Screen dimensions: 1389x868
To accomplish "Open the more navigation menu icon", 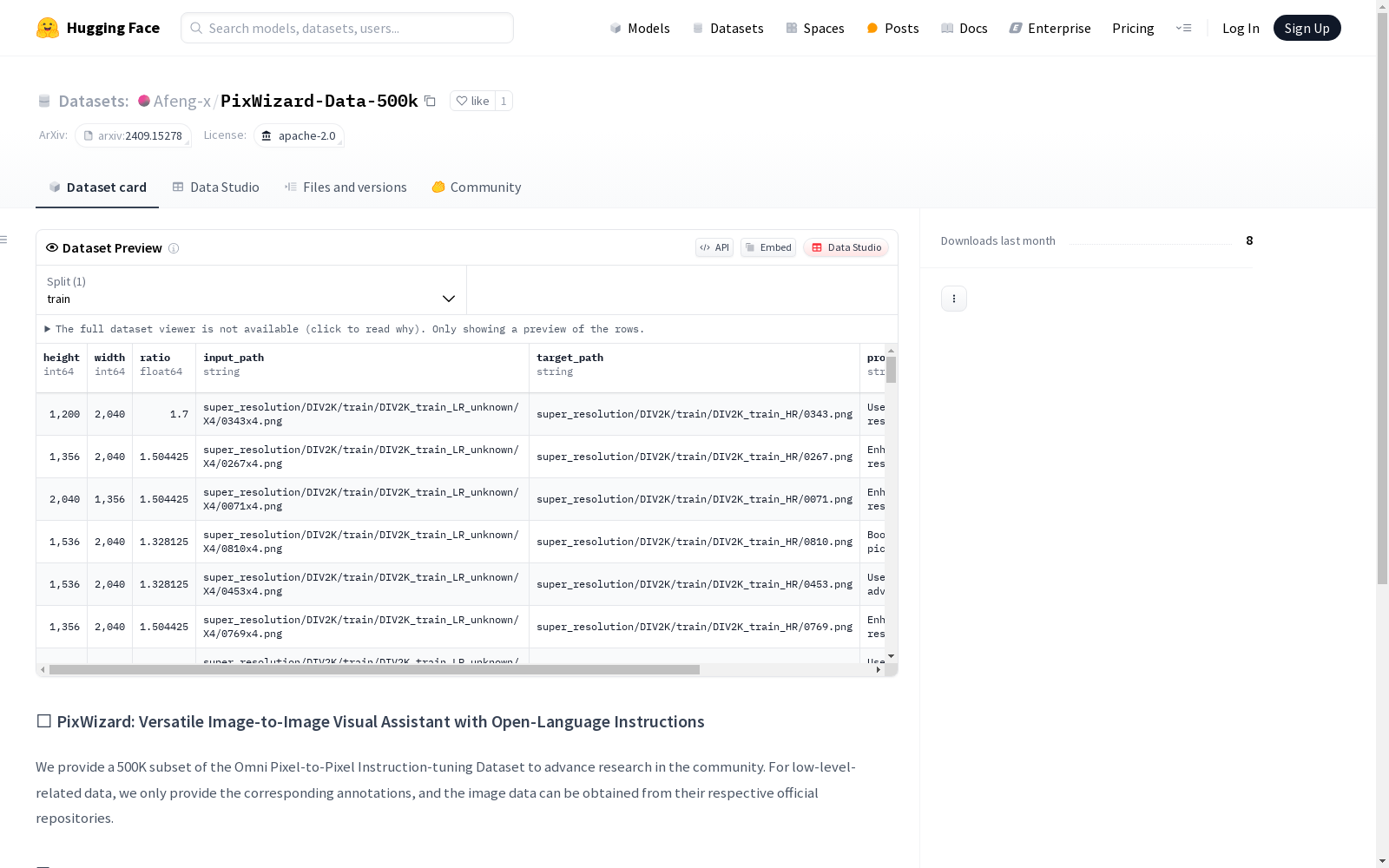I will [x=1183, y=28].
